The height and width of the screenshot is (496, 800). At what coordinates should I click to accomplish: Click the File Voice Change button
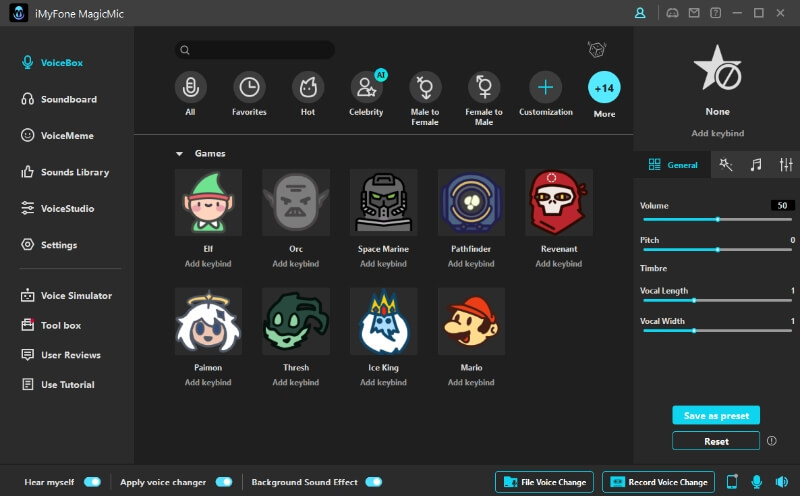[x=544, y=482]
